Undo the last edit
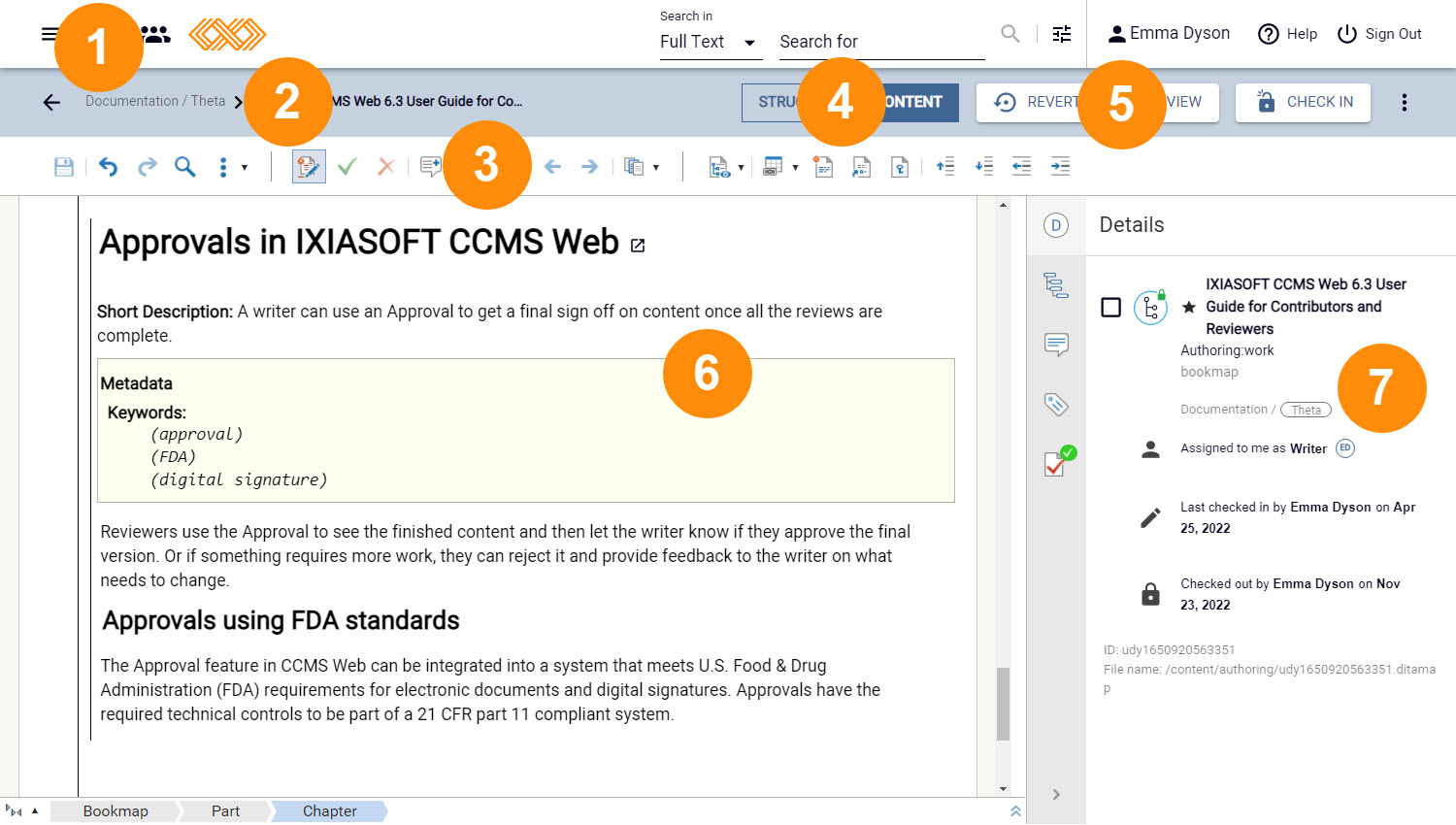 [108, 167]
